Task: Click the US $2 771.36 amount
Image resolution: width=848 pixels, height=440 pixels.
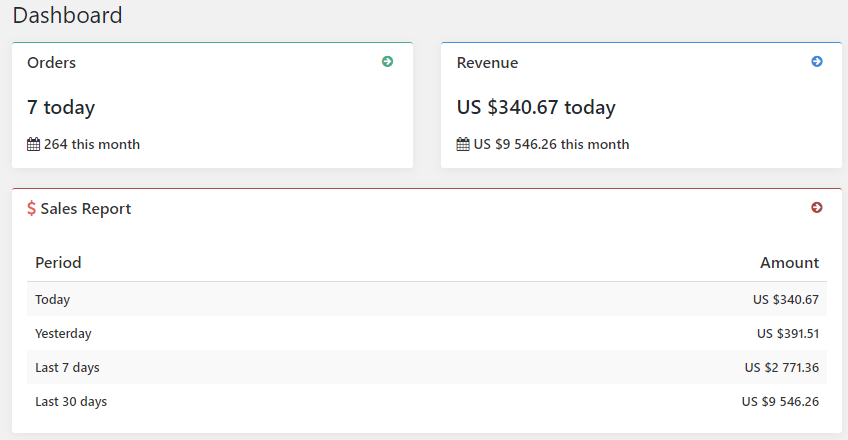Action: [x=781, y=368]
